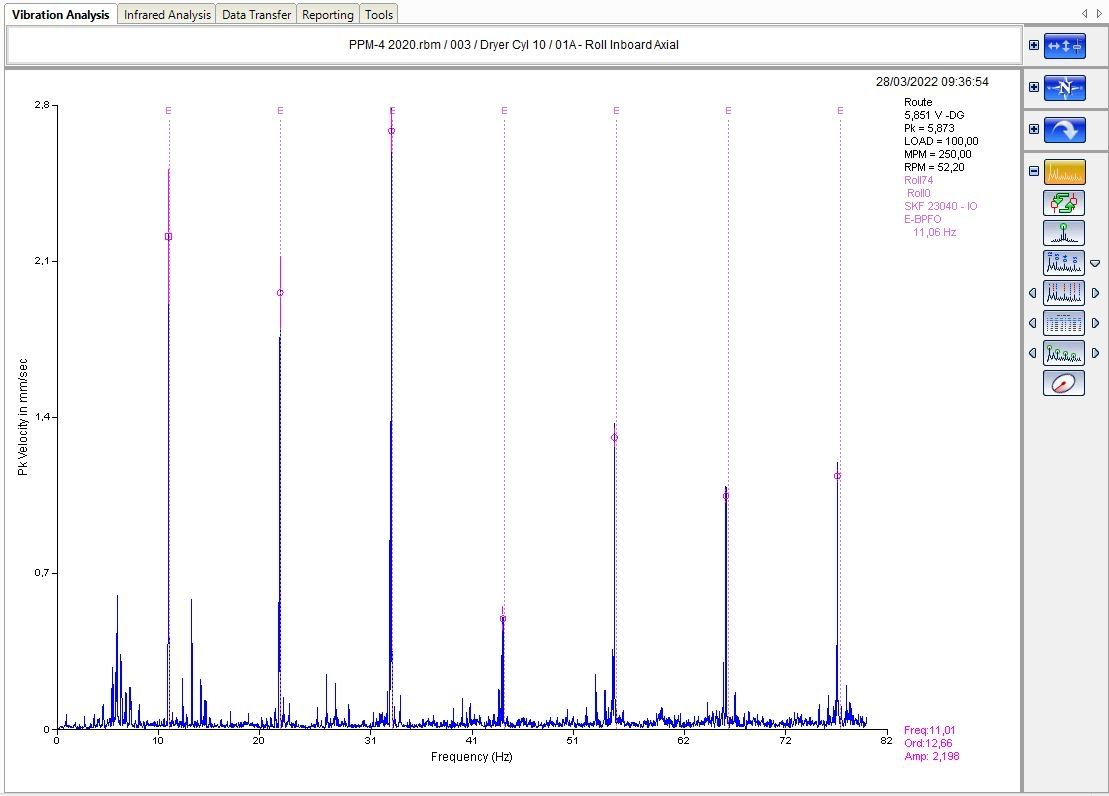Click right arrow beside harmonic grid icon
The image size is (1109, 796).
click(1096, 323)
